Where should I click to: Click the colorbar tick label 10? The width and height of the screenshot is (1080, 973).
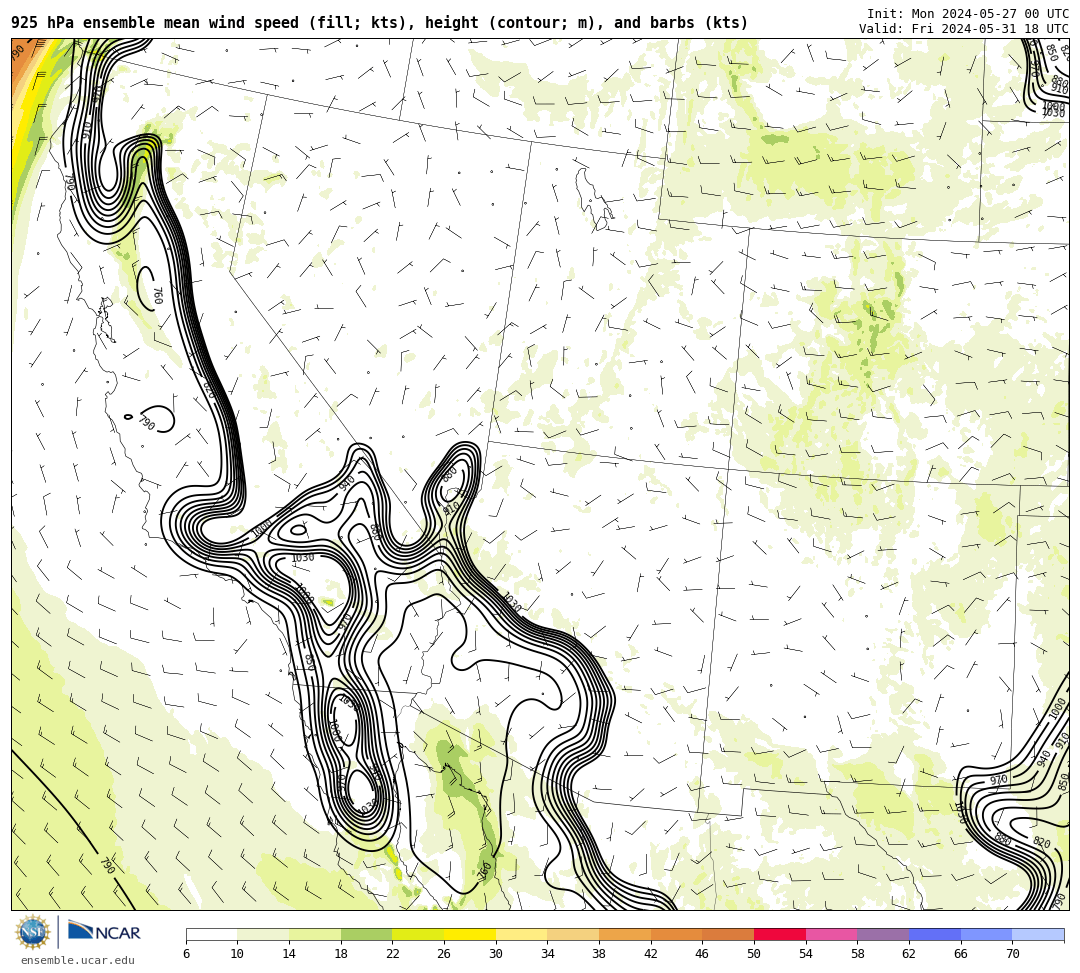pos(237,954)
